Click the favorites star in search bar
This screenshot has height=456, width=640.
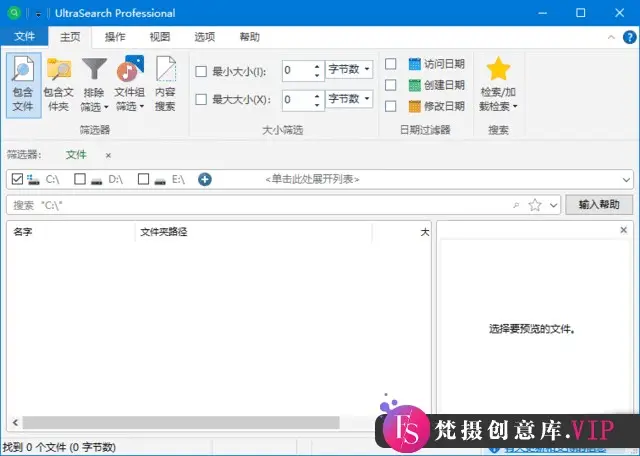point(535,205)
